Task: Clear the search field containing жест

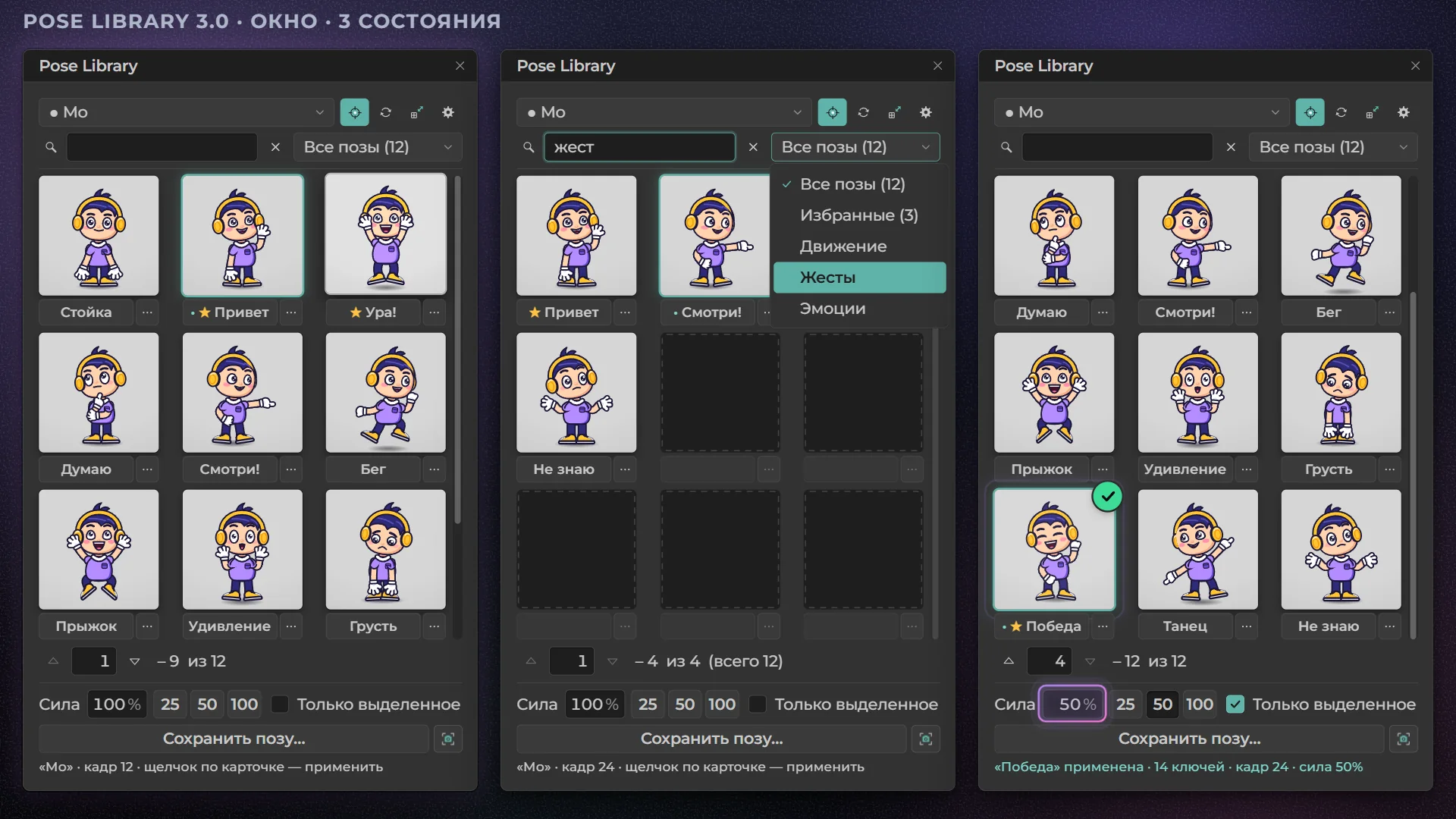Action: click(x=753, y=147)
